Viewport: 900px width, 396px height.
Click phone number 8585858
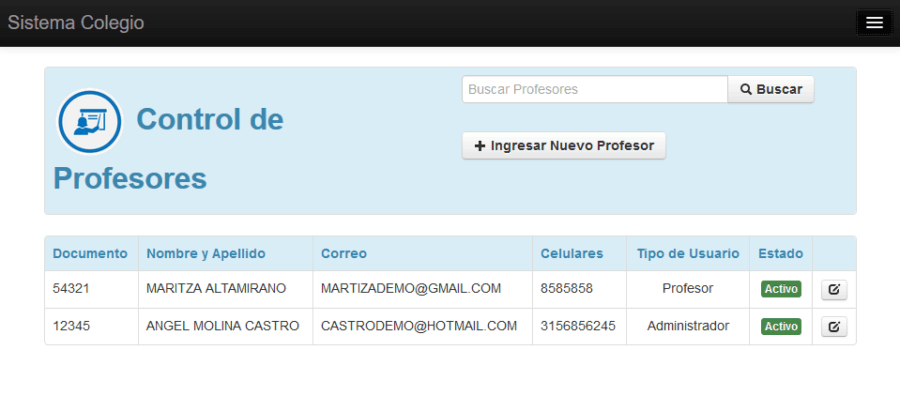point(567,289)
